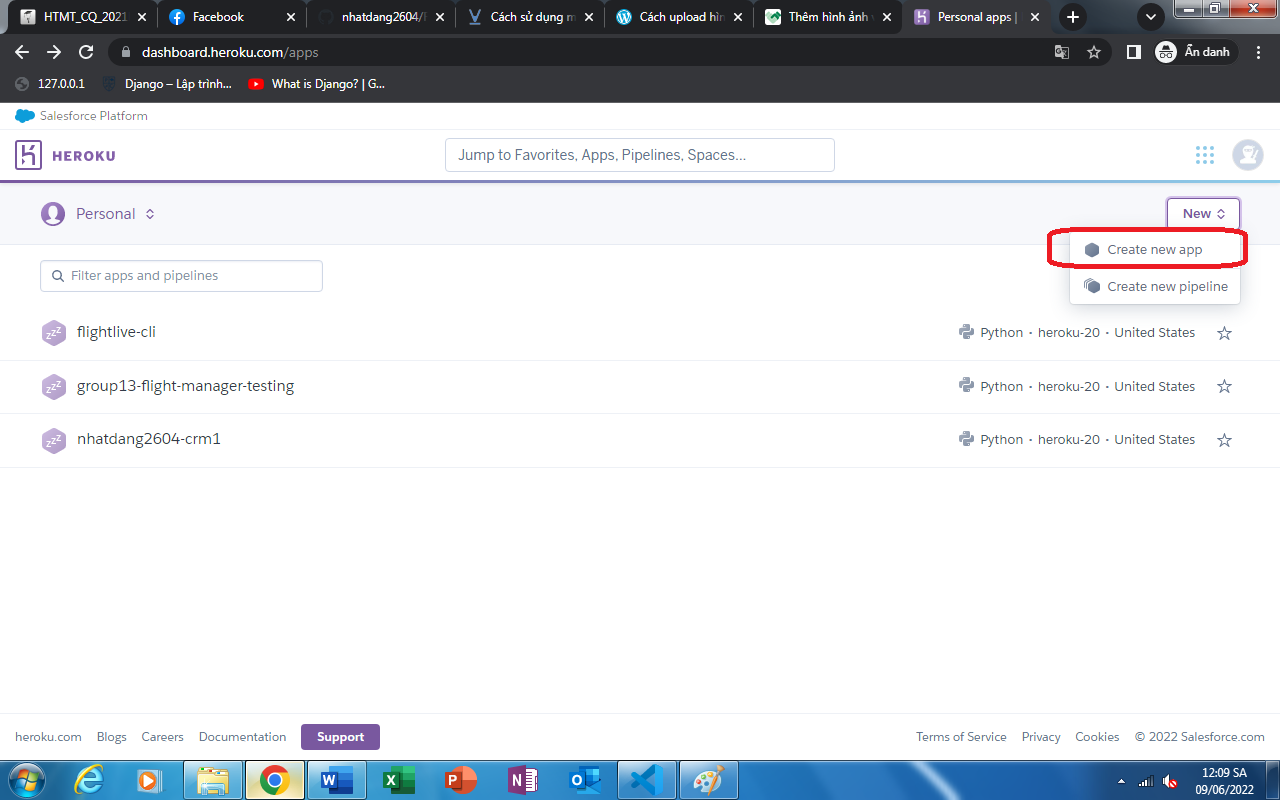The width and height of the screenshot is (1280, 800).
Task: Open Paint from the taskbar
Action: 709,780
